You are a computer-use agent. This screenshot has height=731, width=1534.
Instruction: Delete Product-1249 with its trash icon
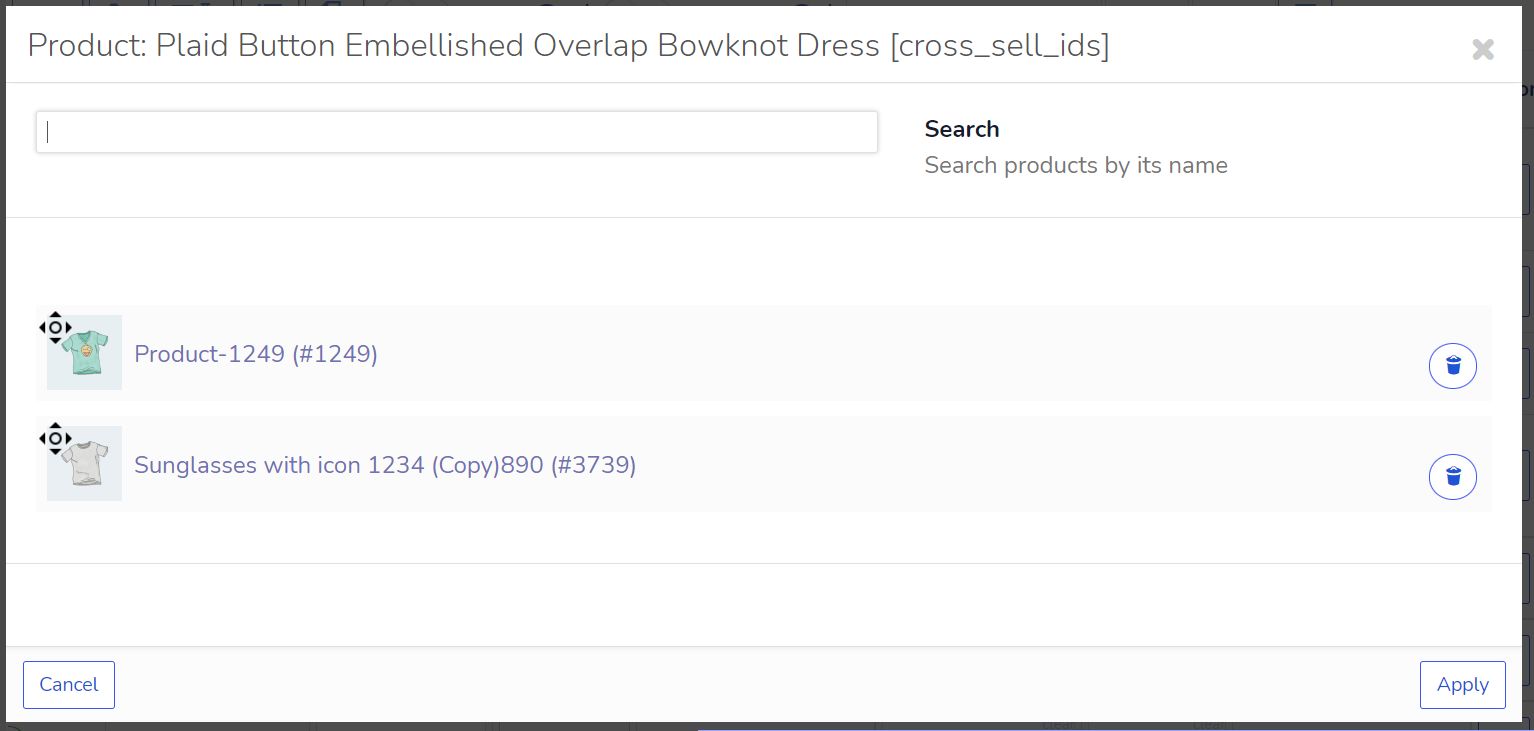click(x=1452, y=365)
